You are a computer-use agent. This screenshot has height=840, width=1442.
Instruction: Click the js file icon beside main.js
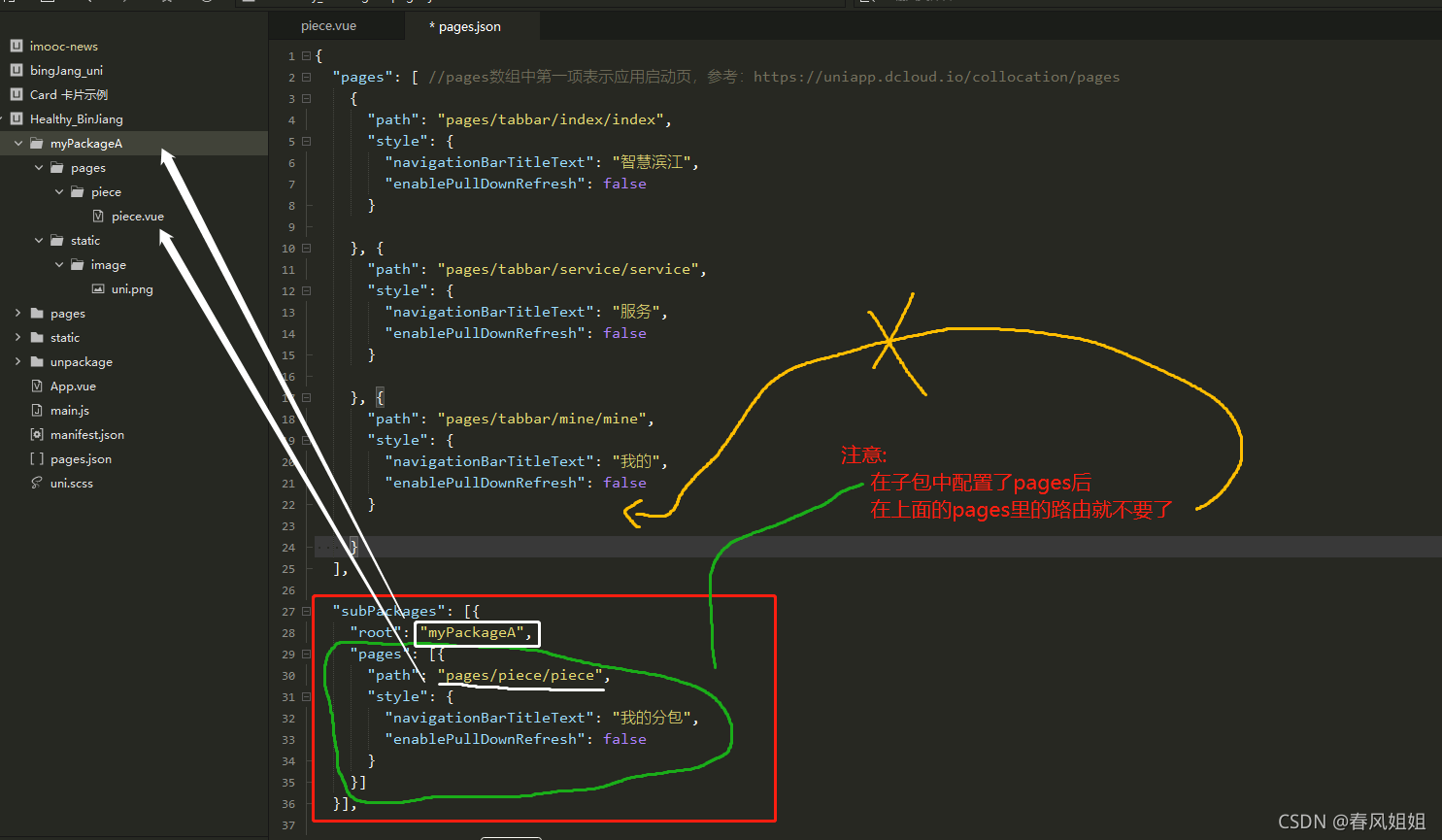pos(37,410)
